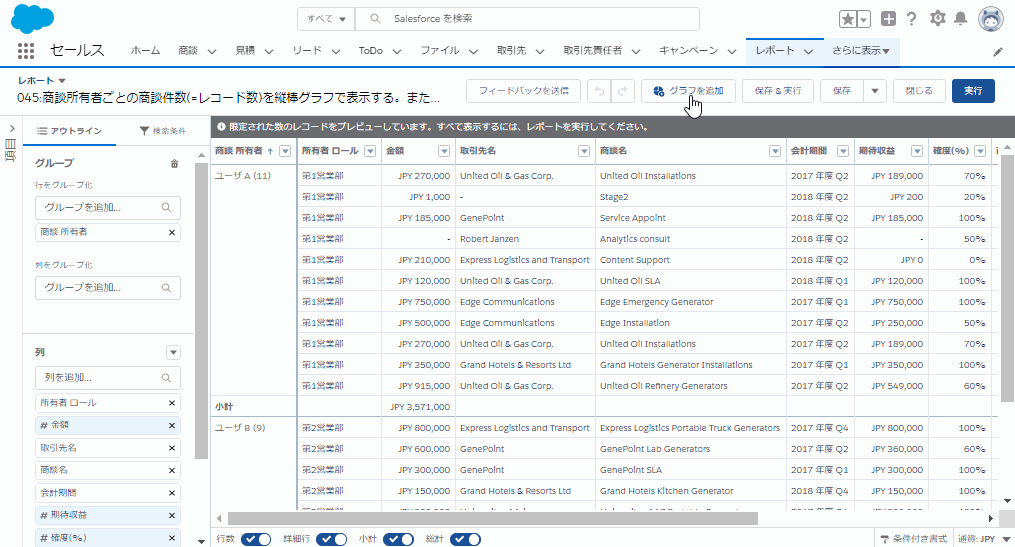
Task: Remove the 金額 column from list
Action: tap(172, 425)
